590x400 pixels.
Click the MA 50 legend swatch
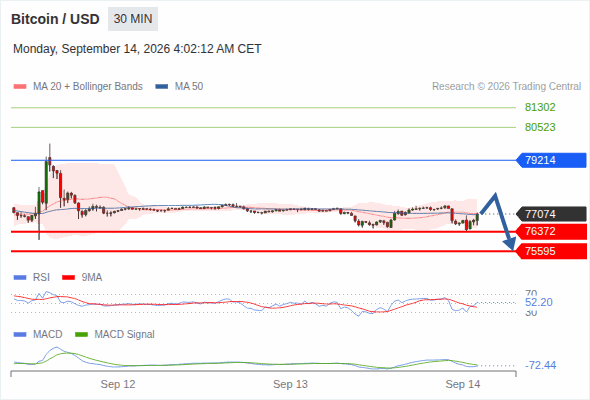pyautogui.click(x=162, y=87)
